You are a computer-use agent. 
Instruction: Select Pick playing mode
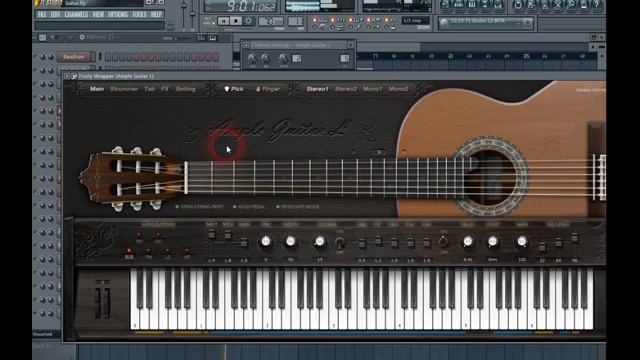tap(234, 89)
